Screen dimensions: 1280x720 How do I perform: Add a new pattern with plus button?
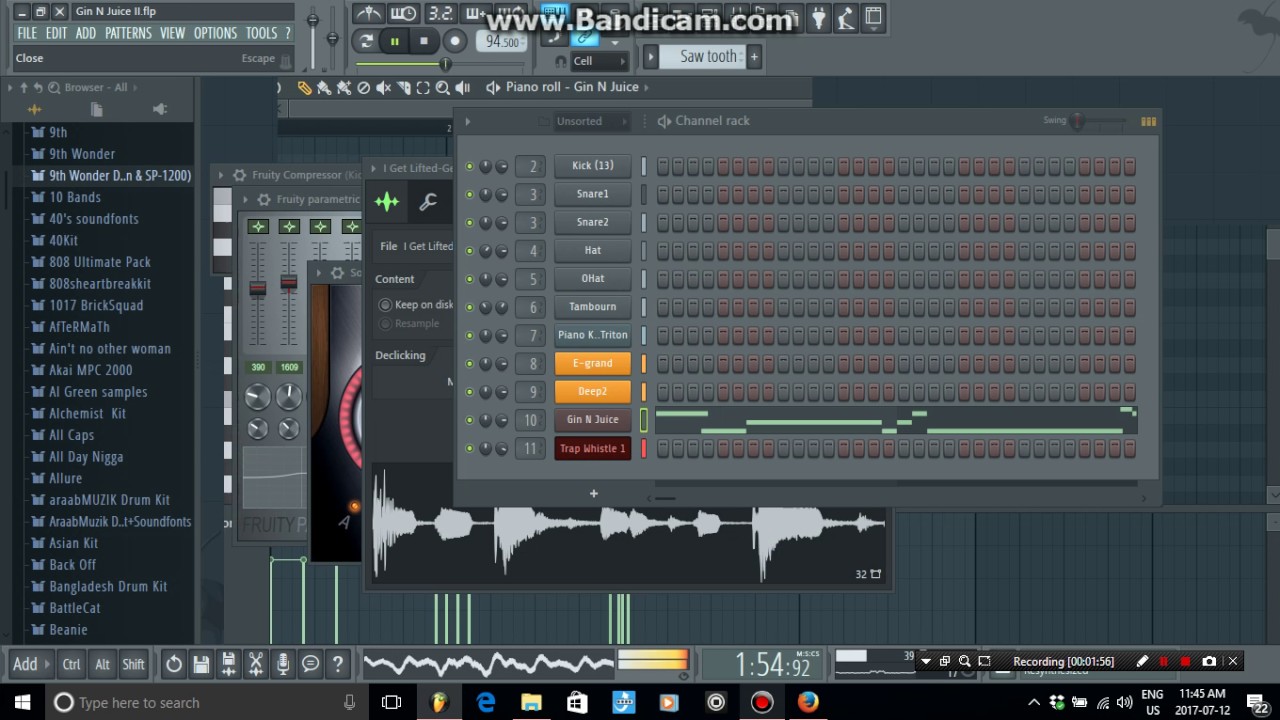tap(754, 57)
